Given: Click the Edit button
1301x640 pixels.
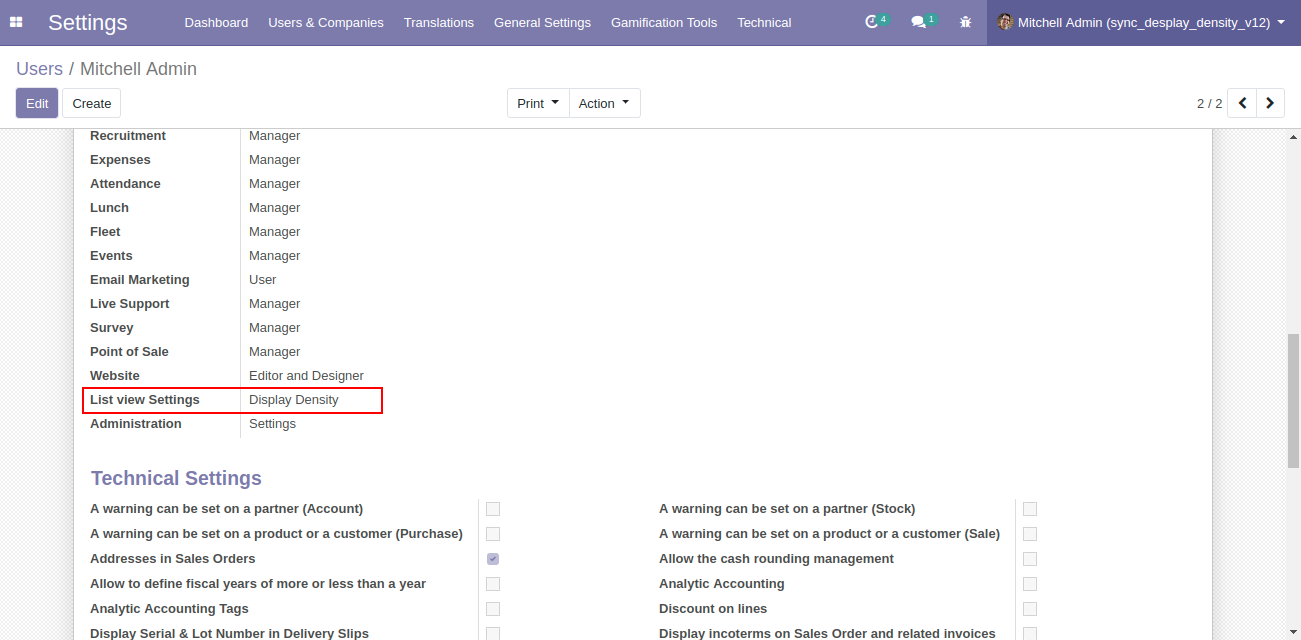Looking at the screenshot, I should pos(37,103).
